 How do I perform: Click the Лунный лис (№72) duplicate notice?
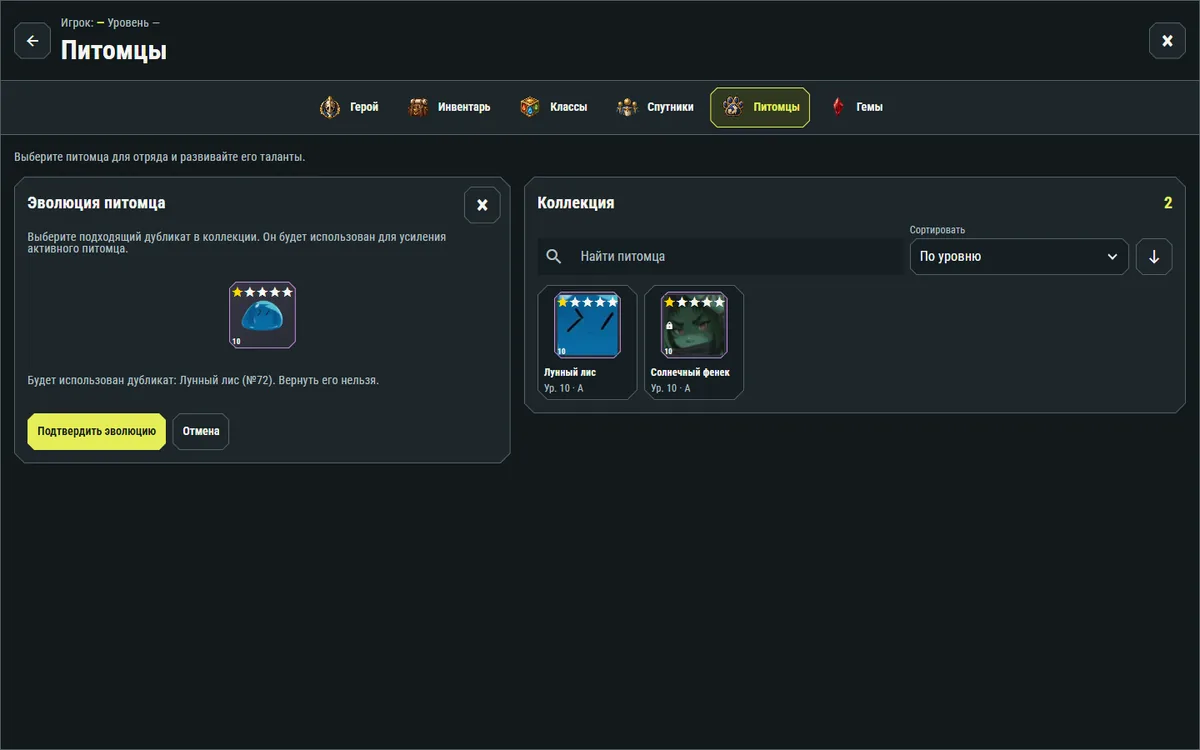coord(203,380)
